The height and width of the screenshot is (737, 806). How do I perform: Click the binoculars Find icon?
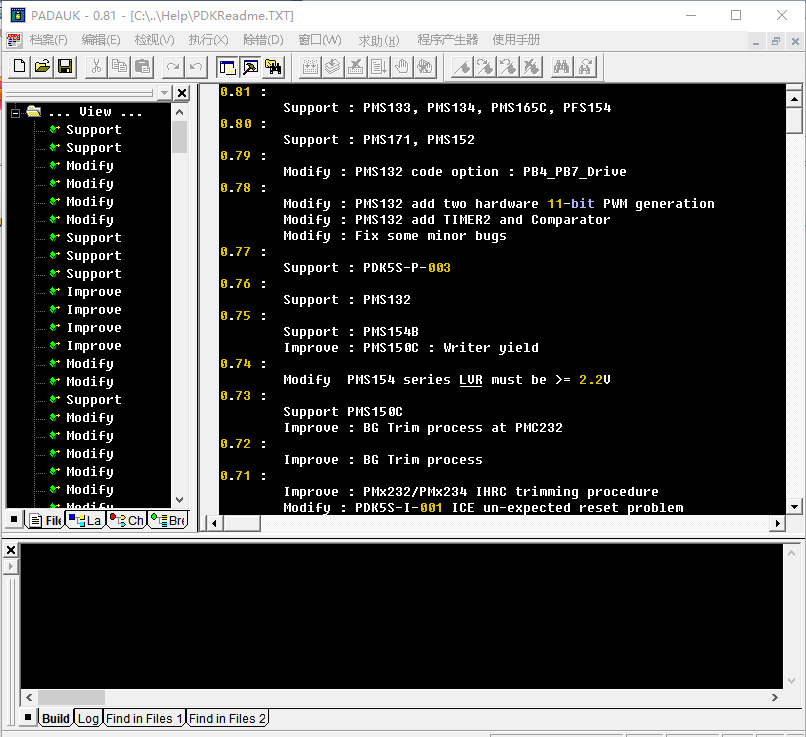[x=561, y=67]
